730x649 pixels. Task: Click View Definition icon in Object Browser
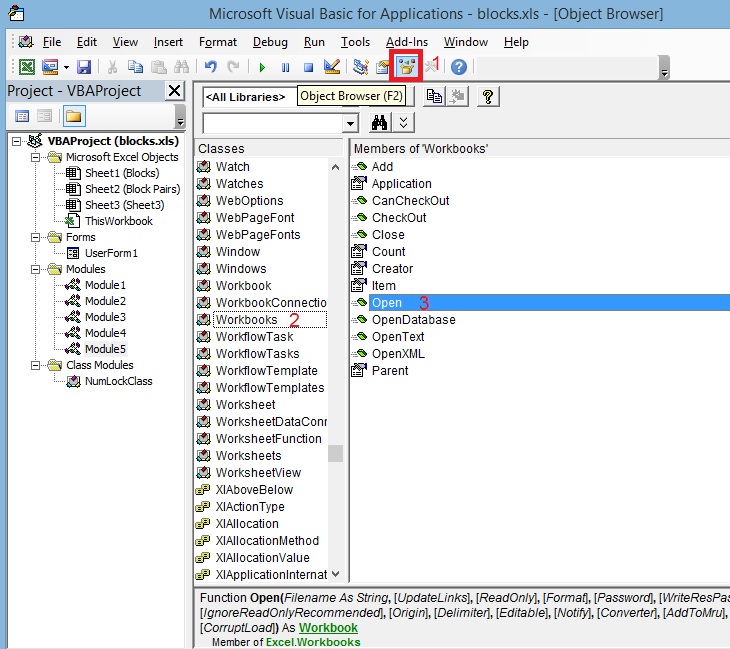point(457,96)
